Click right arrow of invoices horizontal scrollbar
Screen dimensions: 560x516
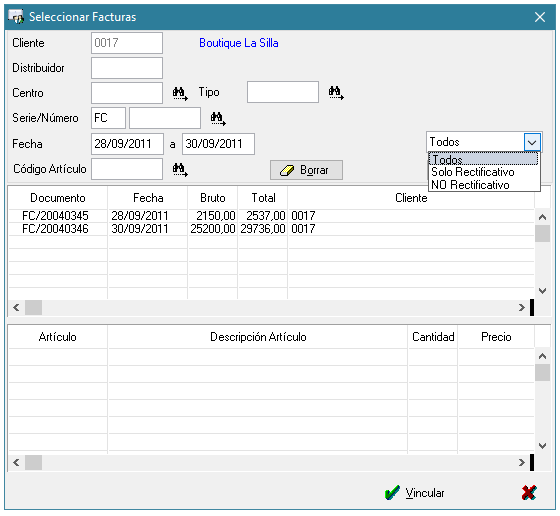pyautogui.click(x=522, y=307)
